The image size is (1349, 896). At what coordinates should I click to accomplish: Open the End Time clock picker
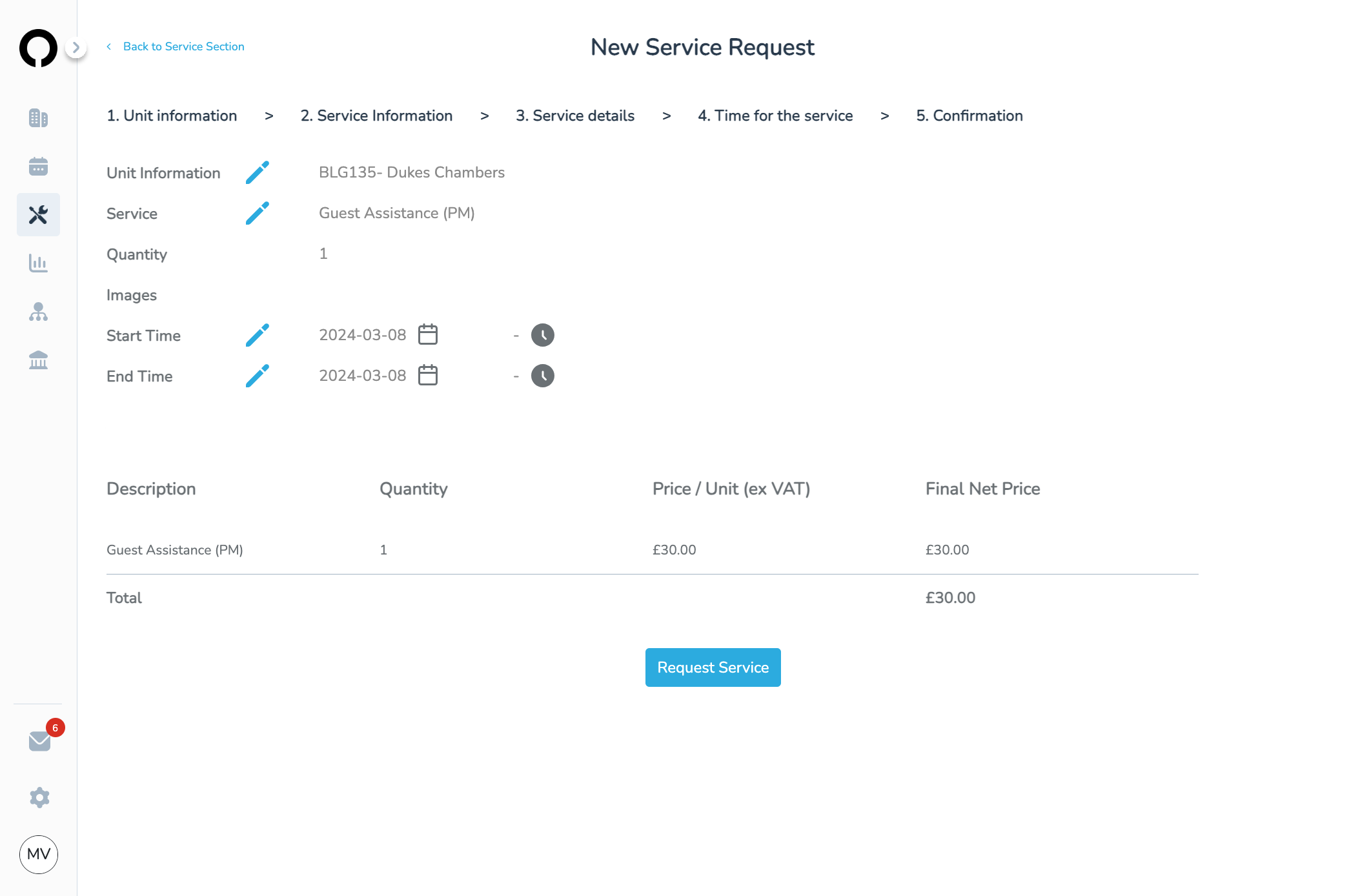543,376
